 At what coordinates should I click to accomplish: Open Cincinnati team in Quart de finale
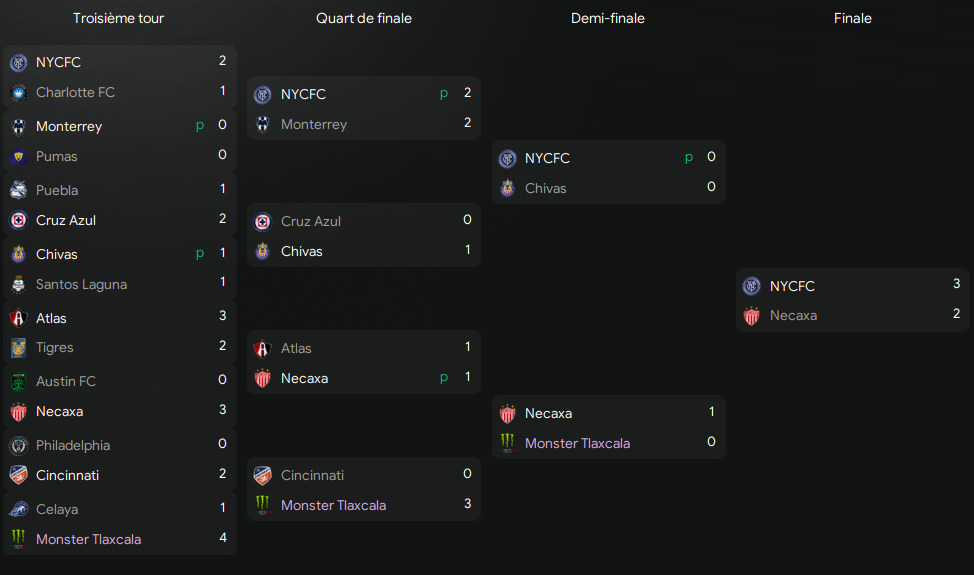[x=312, y=475]
